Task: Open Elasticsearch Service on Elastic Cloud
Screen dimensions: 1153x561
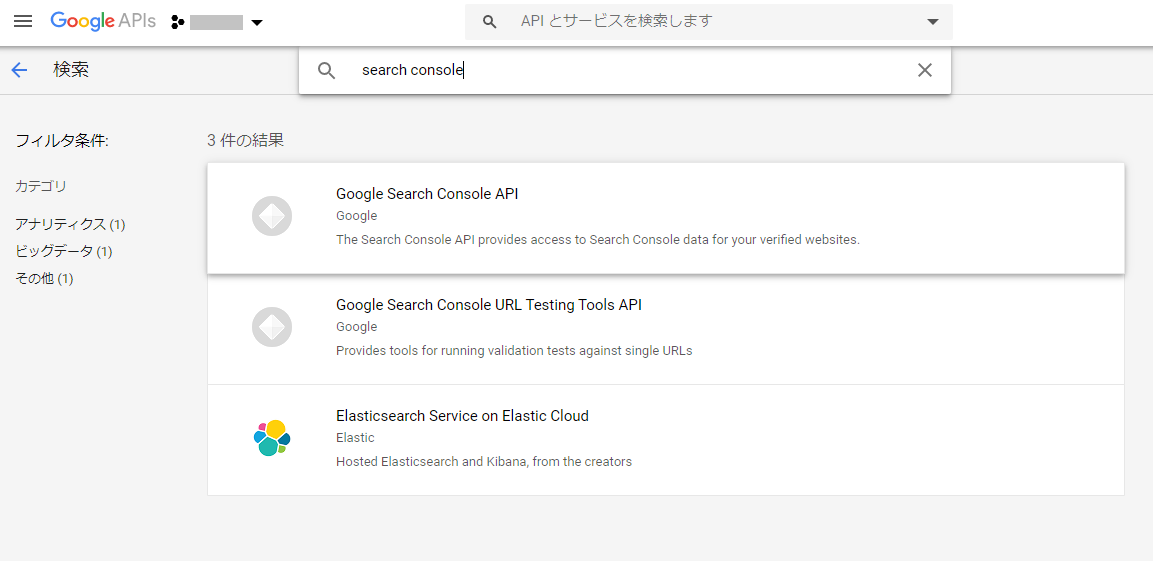Action: tap(665, 440)
